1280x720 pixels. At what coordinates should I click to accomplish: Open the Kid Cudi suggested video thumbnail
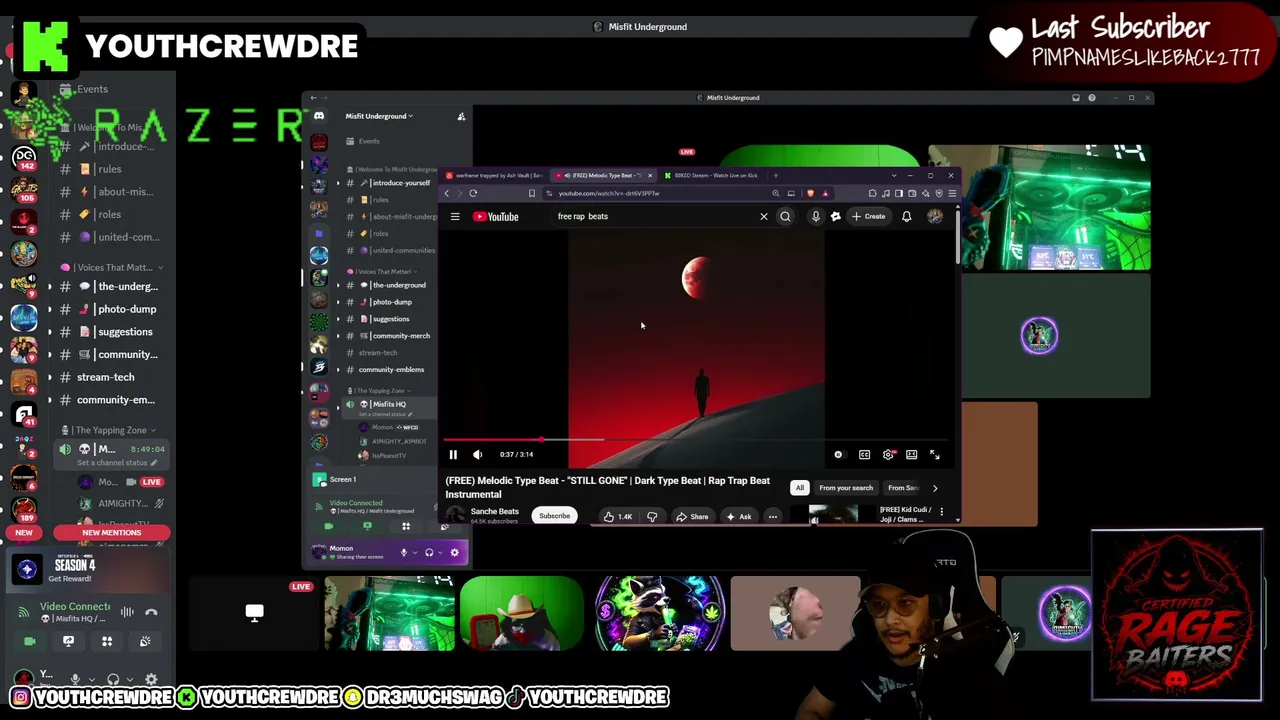[x=833, y=516]
